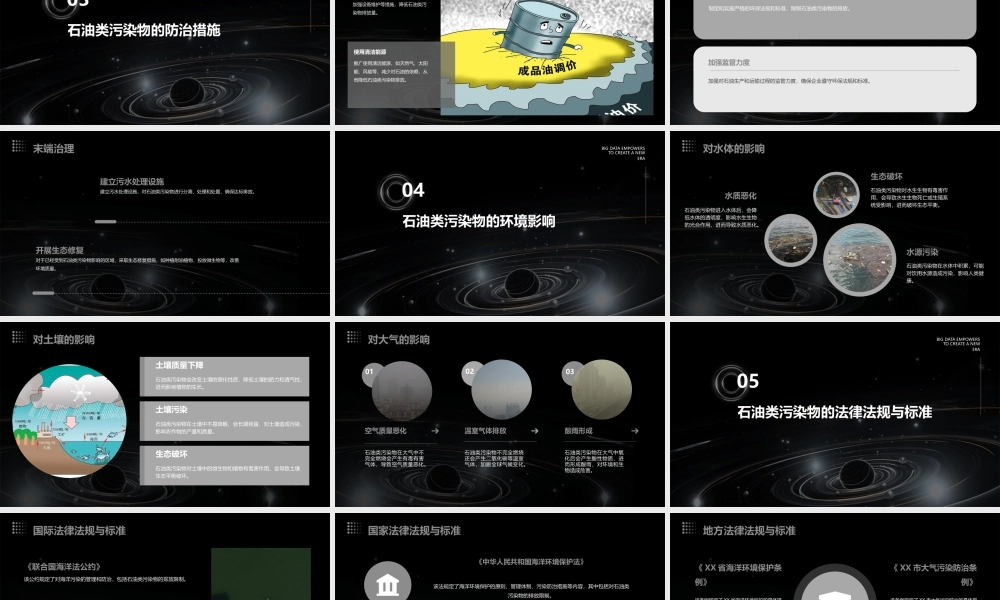The image size is (1000, 600).
Task: Click the 《XX省海洋环境保护条例》 text
Action: [x=739, y=574]
